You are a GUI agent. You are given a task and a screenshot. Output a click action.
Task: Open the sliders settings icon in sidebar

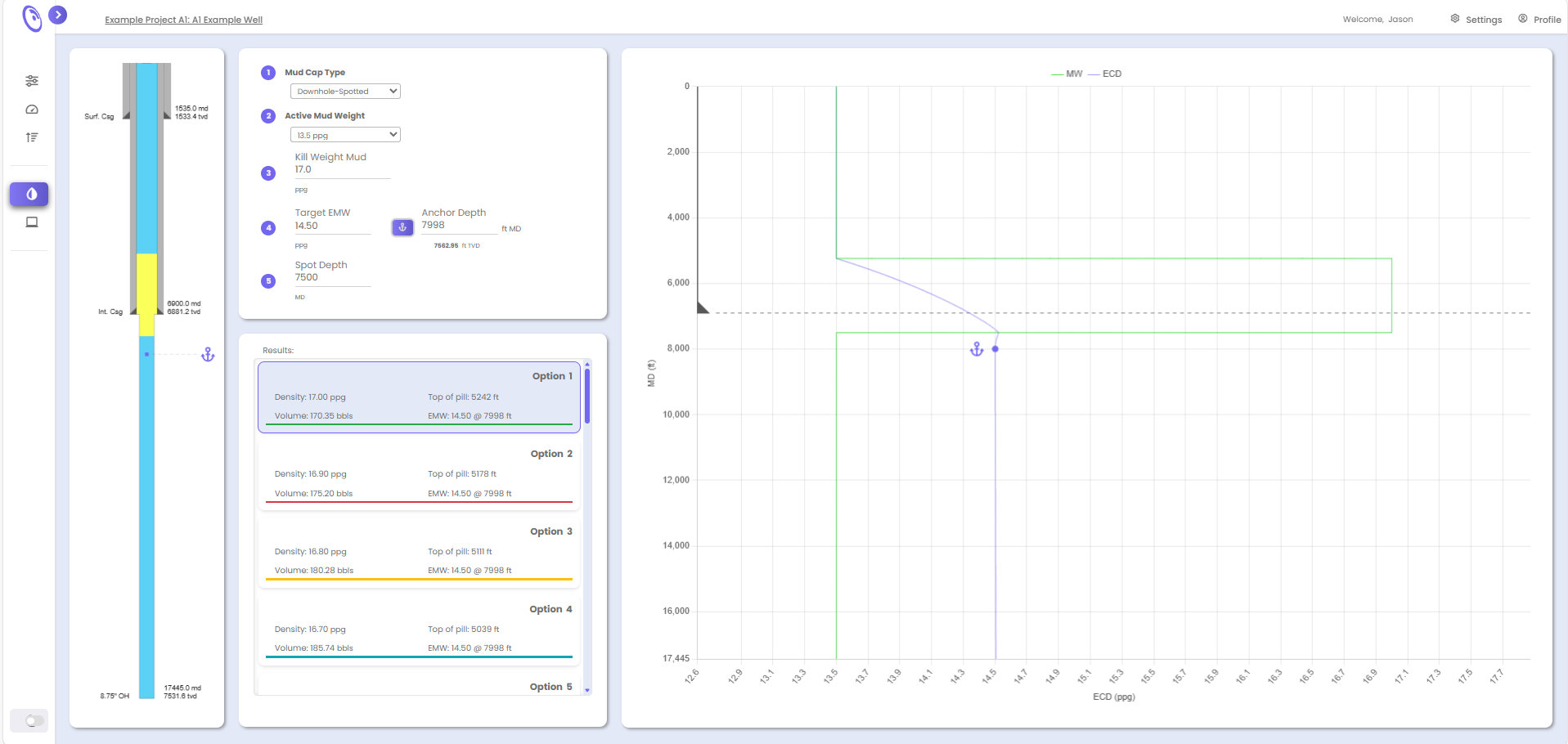point(32,81)
